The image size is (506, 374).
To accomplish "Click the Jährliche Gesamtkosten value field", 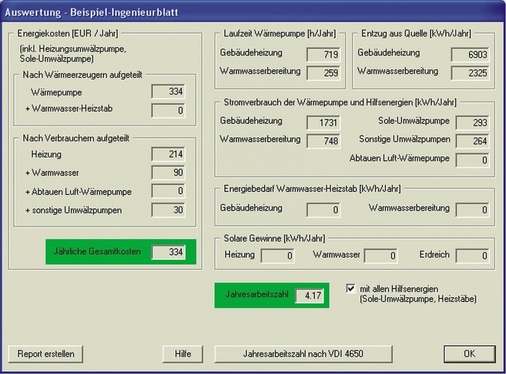I will (x=169, y=252).
